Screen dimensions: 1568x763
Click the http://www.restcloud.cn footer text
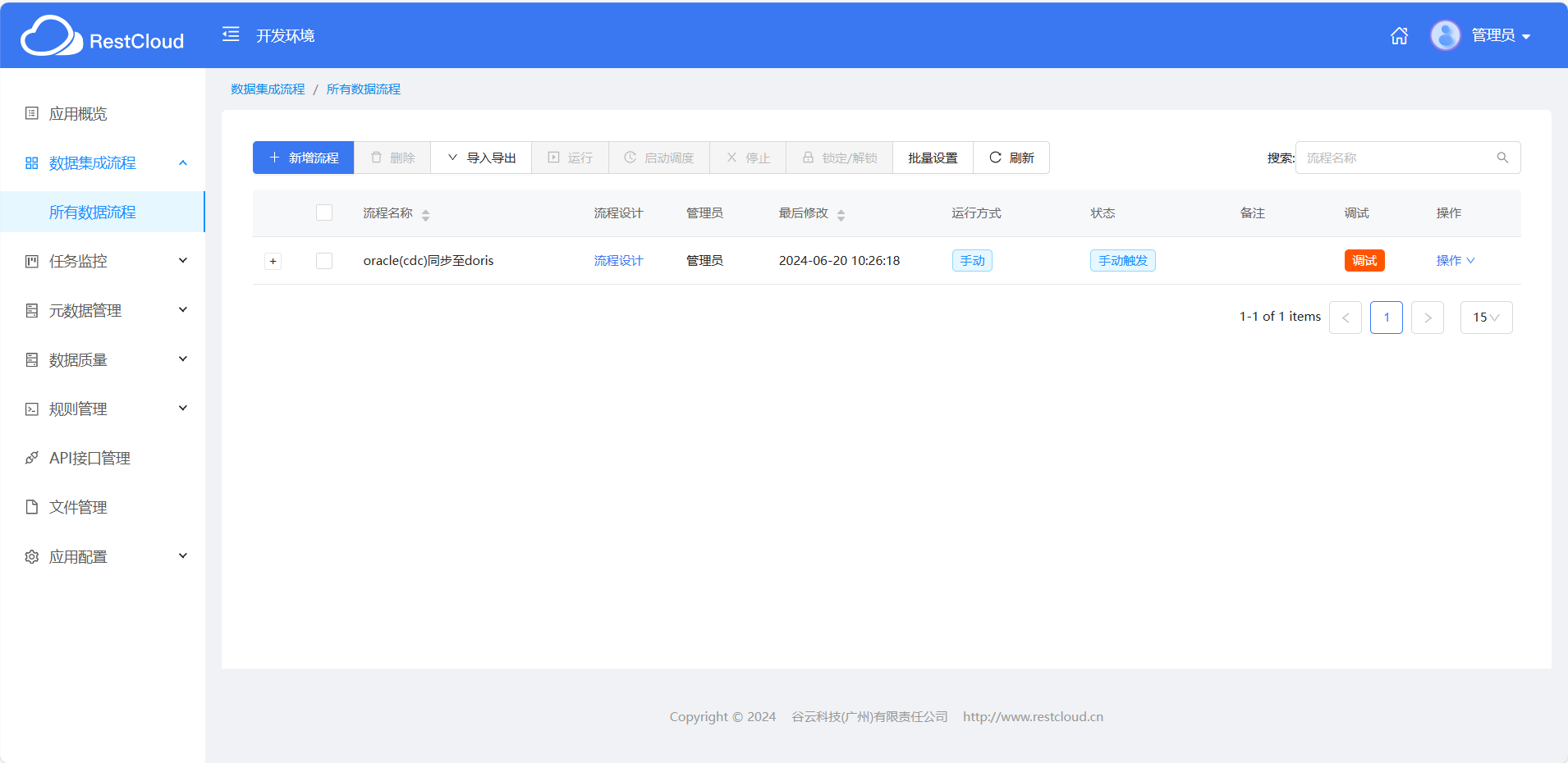pos(1033,716)
